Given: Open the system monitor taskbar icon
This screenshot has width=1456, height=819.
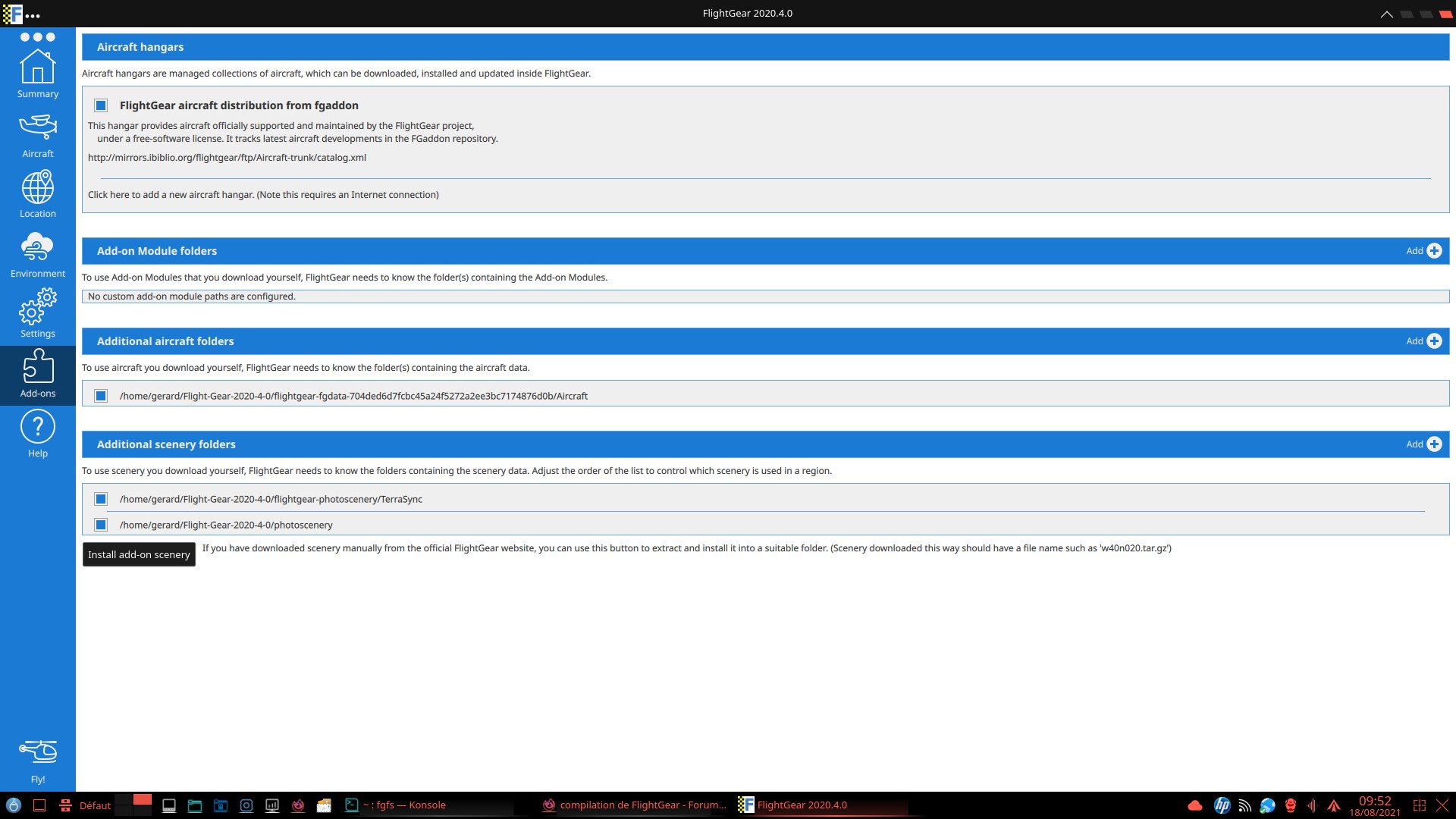Looking at the screenshot, I should pyautogui.click(x=272, y=805).
